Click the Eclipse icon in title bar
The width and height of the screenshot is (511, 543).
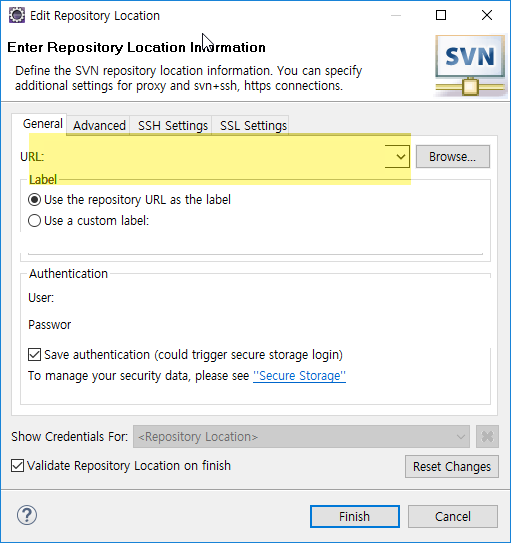17,16
